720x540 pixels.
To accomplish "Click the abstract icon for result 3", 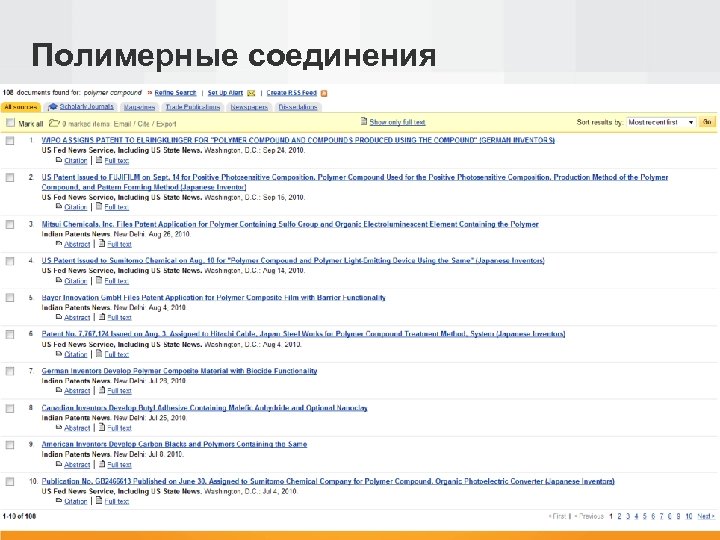I will pos(59,243).
